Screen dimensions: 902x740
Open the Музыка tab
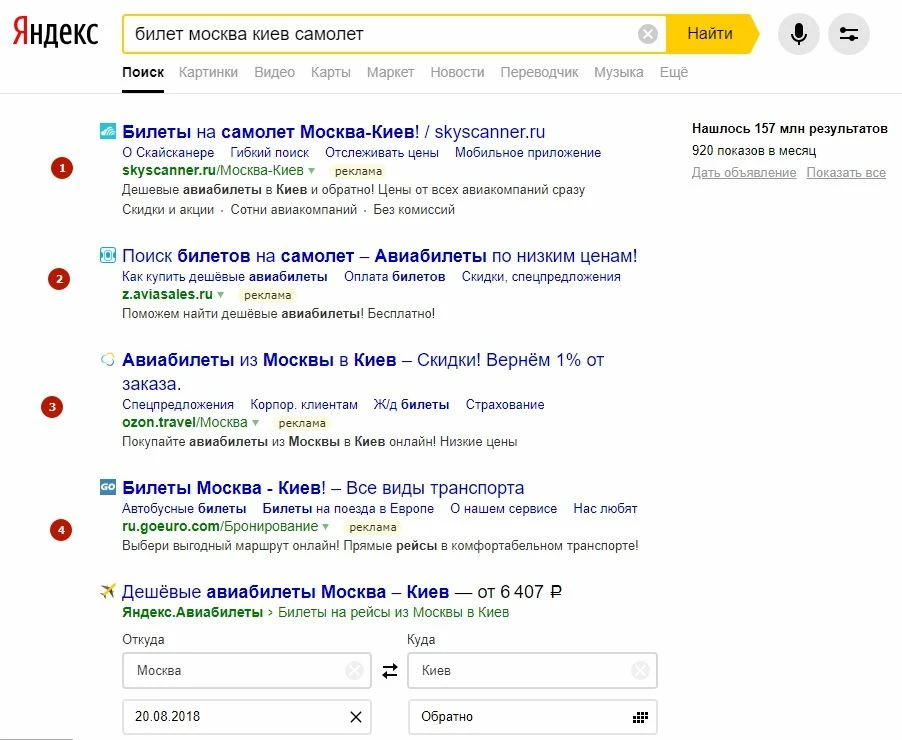click(x=619, y=73)
